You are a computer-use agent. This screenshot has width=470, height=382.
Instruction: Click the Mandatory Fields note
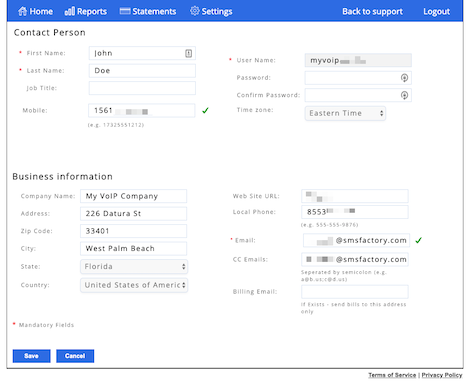pyautogui.click(x=44, y=325)
